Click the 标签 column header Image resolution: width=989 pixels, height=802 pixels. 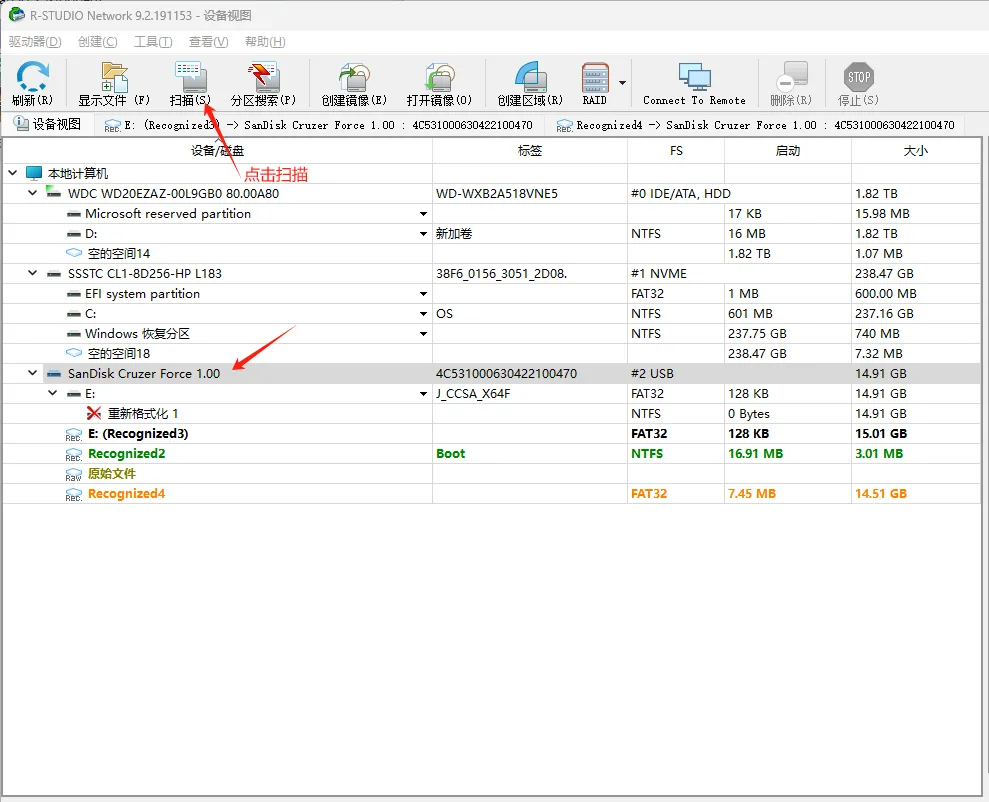point(530,151)
